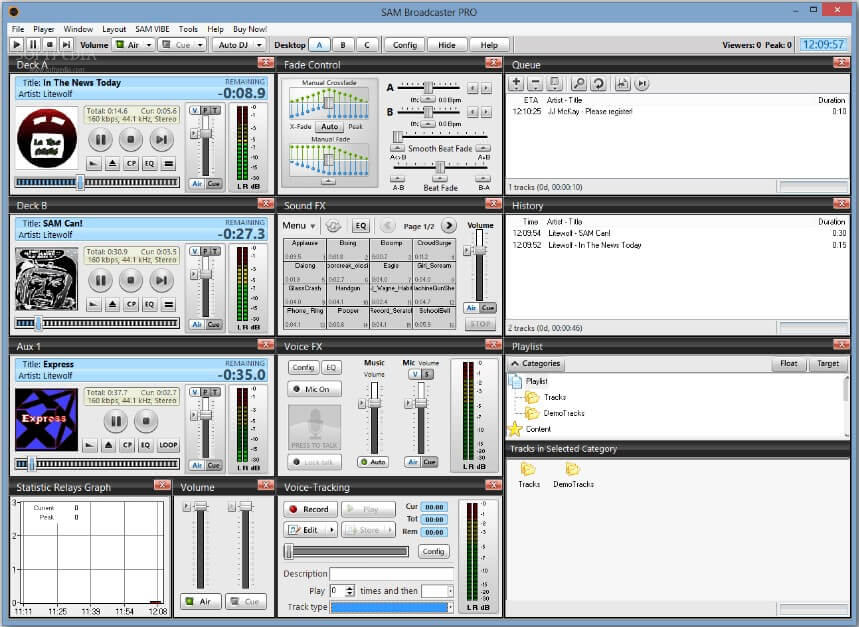Open the Tracks folder in selected category
Image resolution: width=859 pixels, height=627 pixels.
tap(529, 475)
